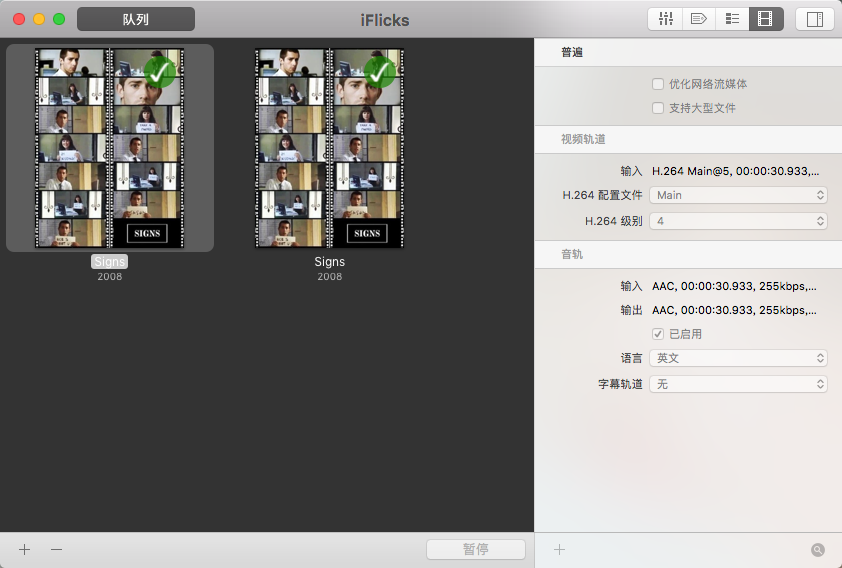
Task: Toggle the 已启用 audio track checkbox
Action: [658, 334]
